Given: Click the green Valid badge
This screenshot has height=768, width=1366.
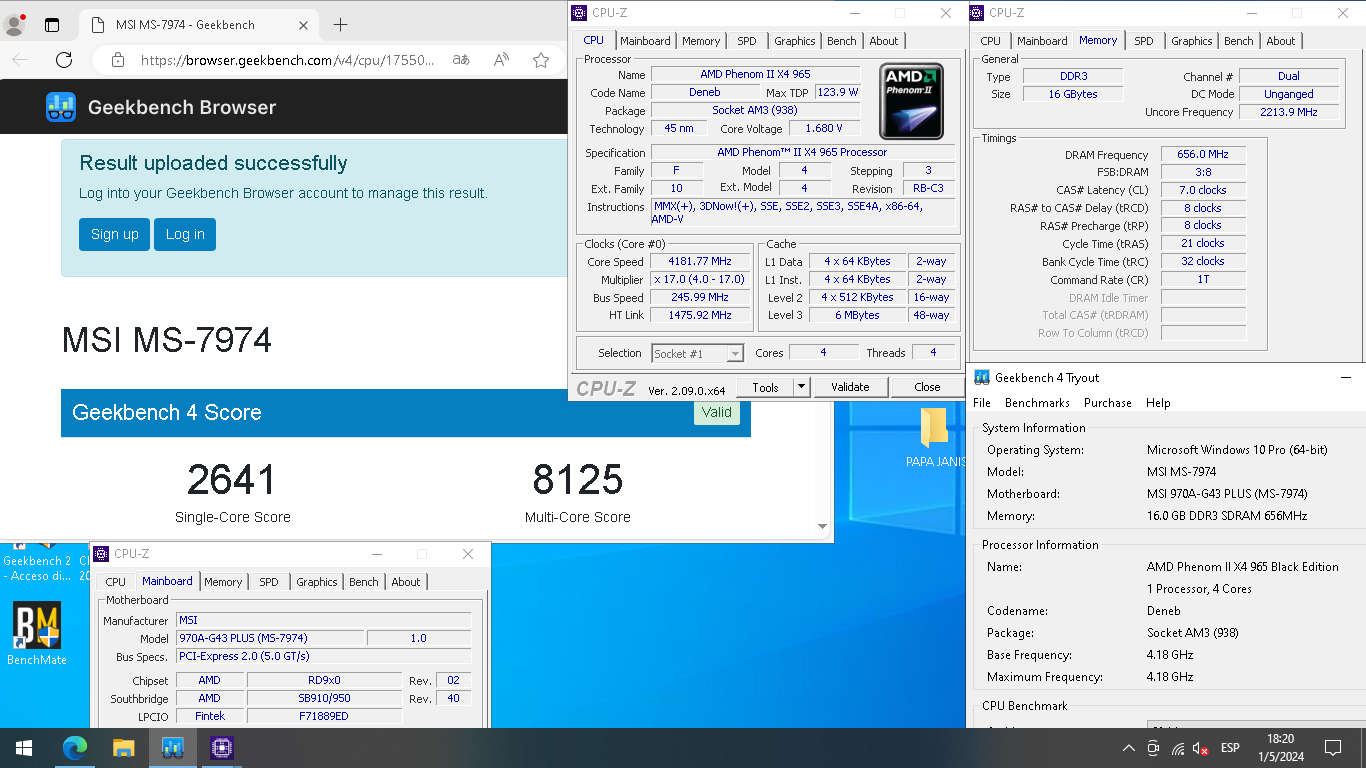Looking at the screenshot, I should point(717,412).
